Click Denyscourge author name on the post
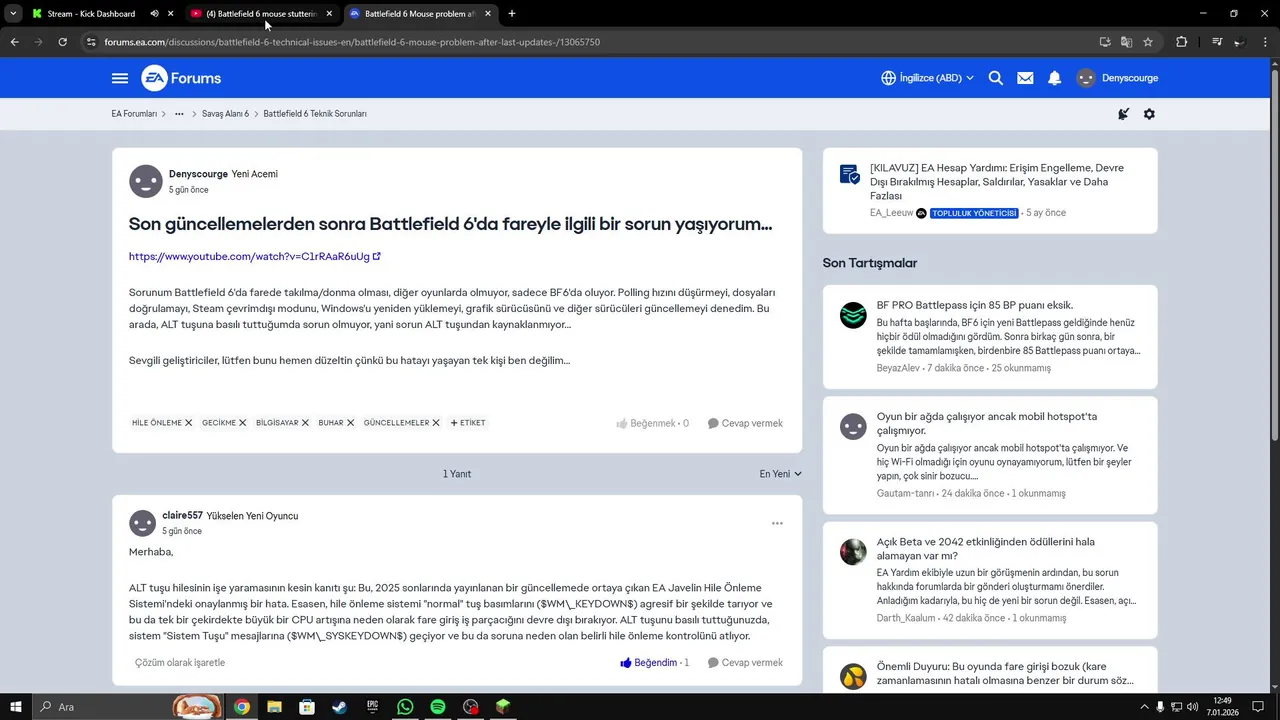Screen dimensions: 1280x720 (198, 174)
